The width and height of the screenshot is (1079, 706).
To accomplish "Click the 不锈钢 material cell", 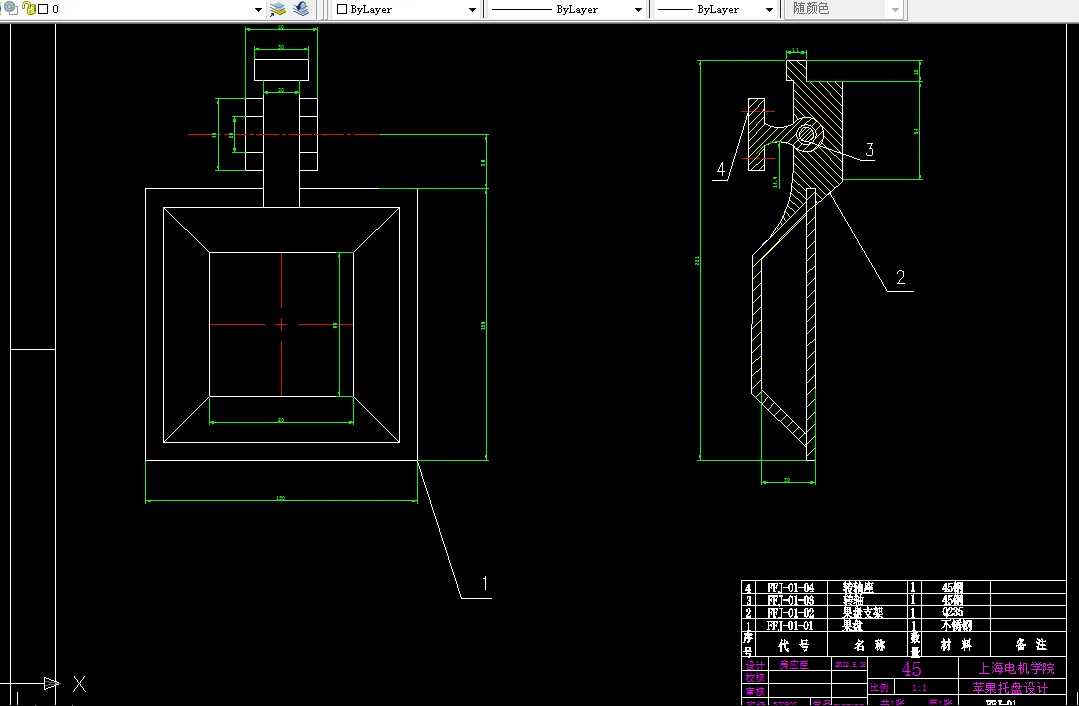I will [956, 625].
